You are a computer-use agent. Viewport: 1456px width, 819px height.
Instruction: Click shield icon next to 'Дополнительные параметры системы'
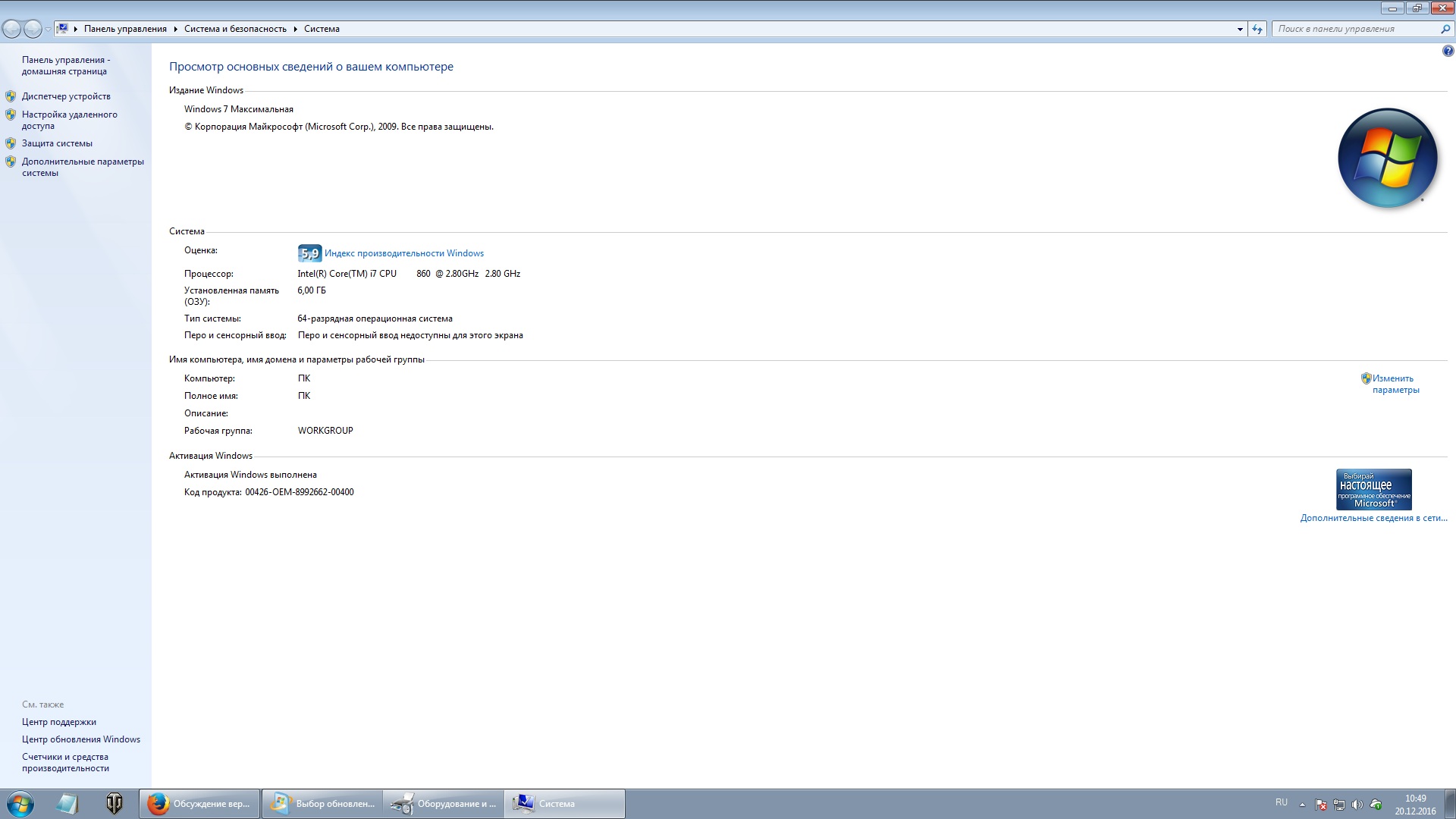click(11, 162)
